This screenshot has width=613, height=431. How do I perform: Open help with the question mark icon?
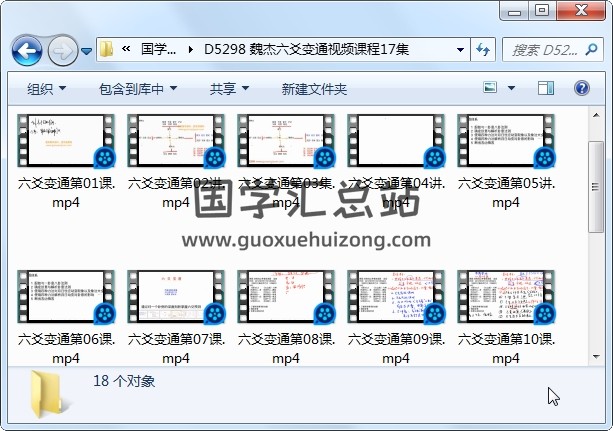581,88
